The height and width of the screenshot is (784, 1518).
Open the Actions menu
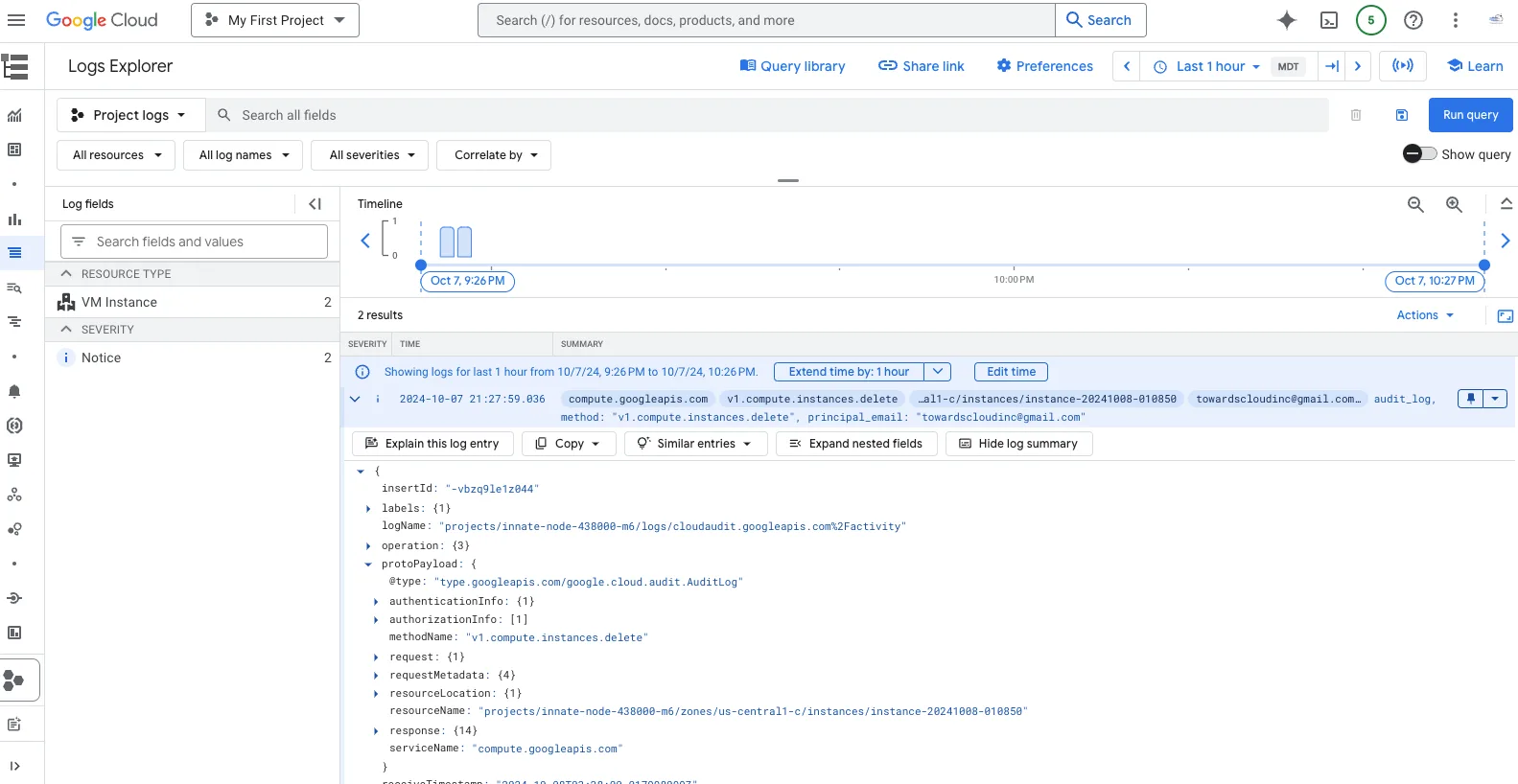(1425, 315)
